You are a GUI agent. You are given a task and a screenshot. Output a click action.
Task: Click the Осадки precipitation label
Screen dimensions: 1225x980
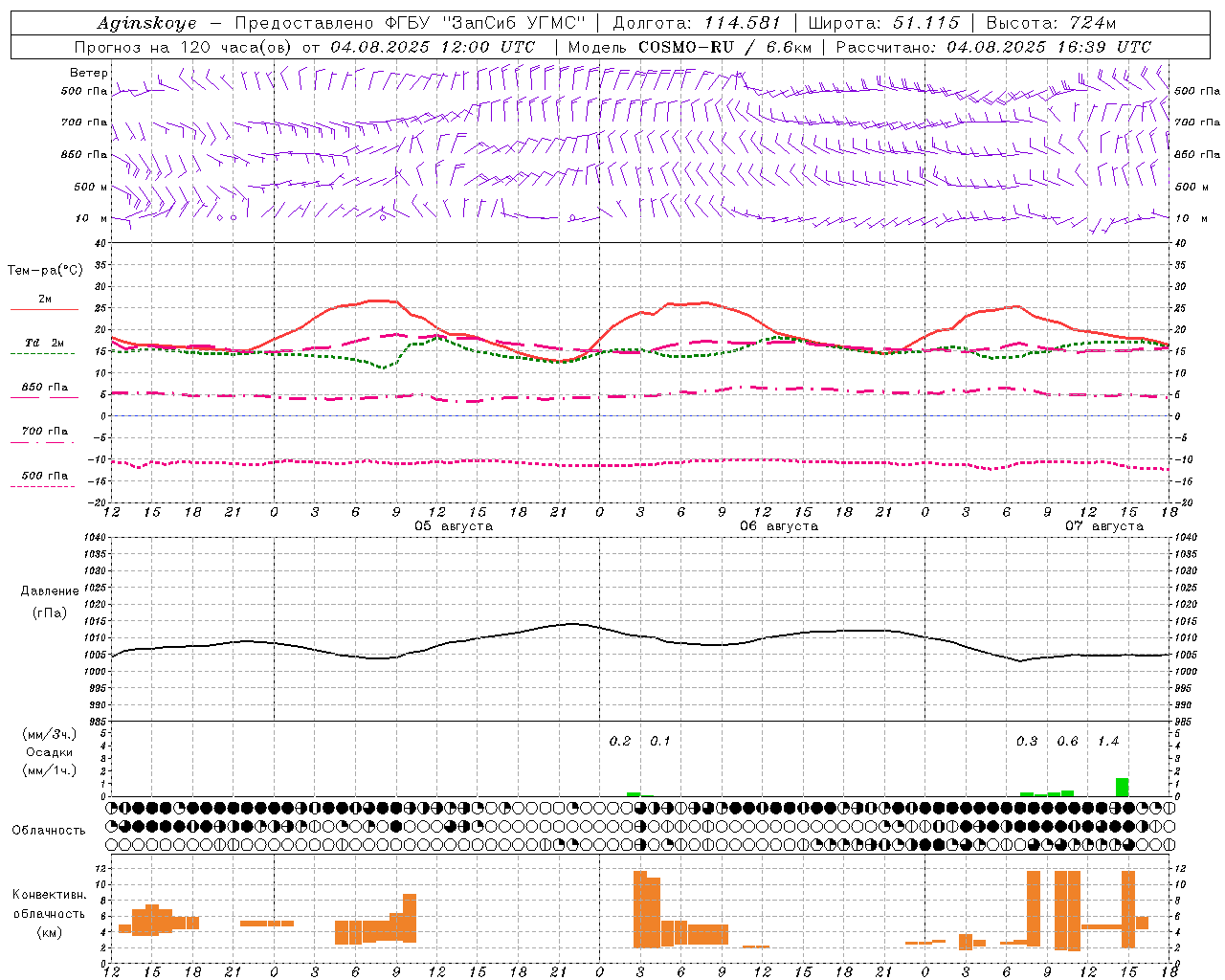click(x=49, y=752)
